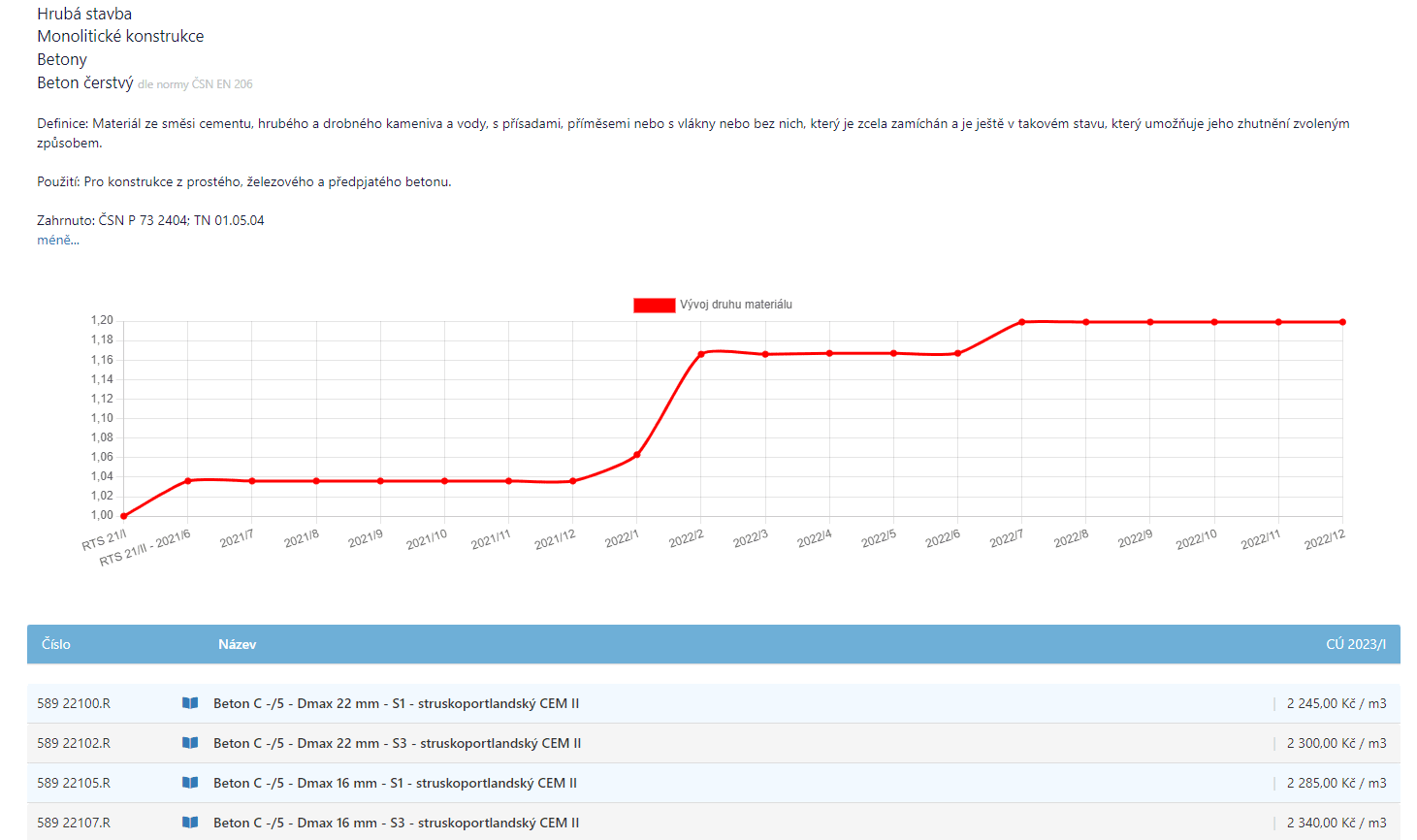Open Beton Dmax 22 mm S1 item
The height and width of the screenshot is (840, 1417).
click(x=396, y=703)
